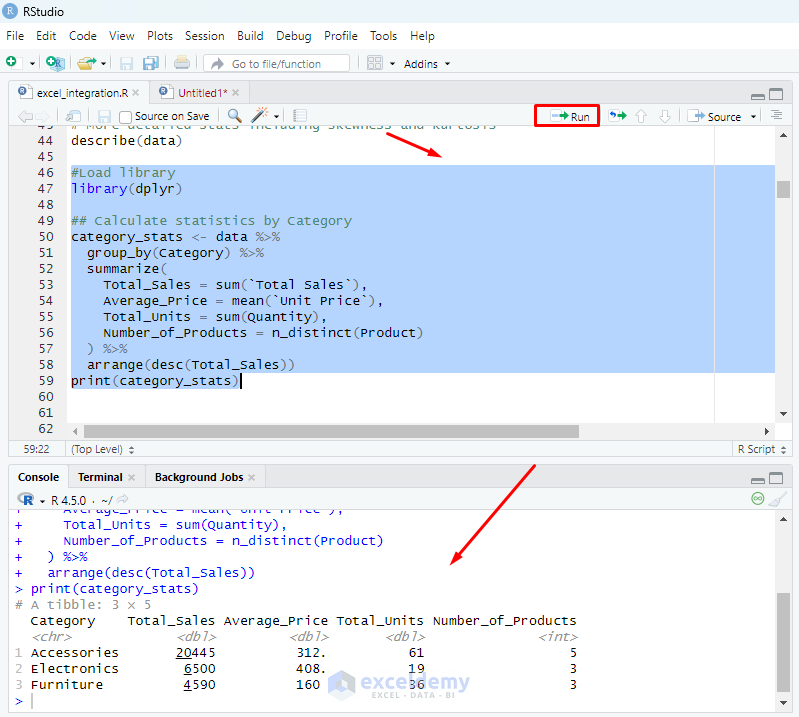Close the Background Jobs tab

click(x=252, y=477)
